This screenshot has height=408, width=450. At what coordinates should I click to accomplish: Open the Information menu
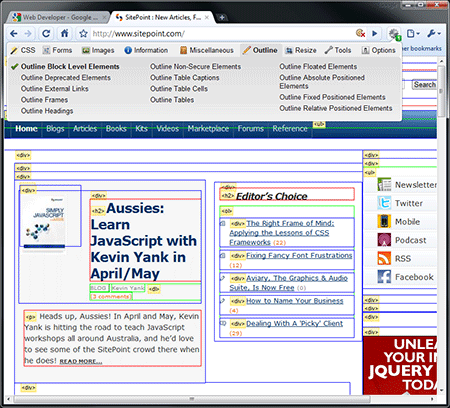click(x=146, y=50)
